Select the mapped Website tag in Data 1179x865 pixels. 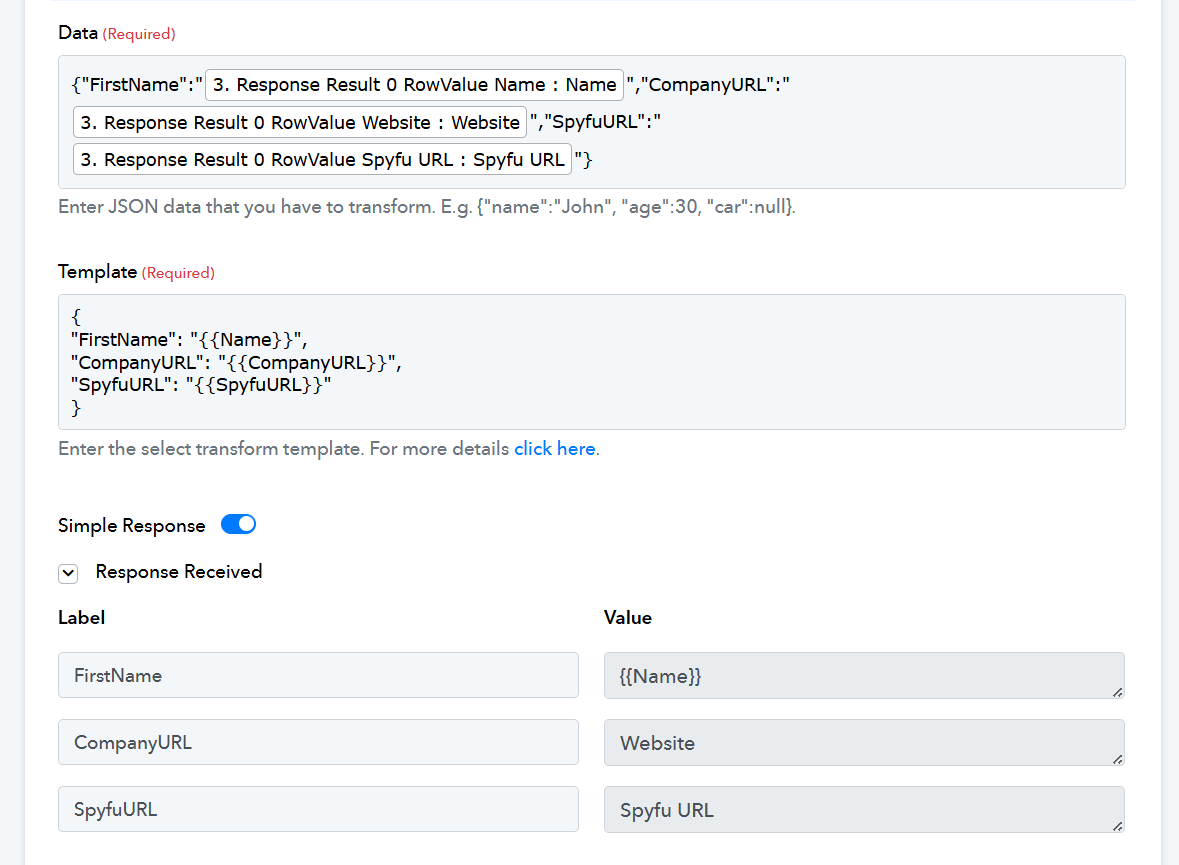pyautogui.click(x=300, y=123)
